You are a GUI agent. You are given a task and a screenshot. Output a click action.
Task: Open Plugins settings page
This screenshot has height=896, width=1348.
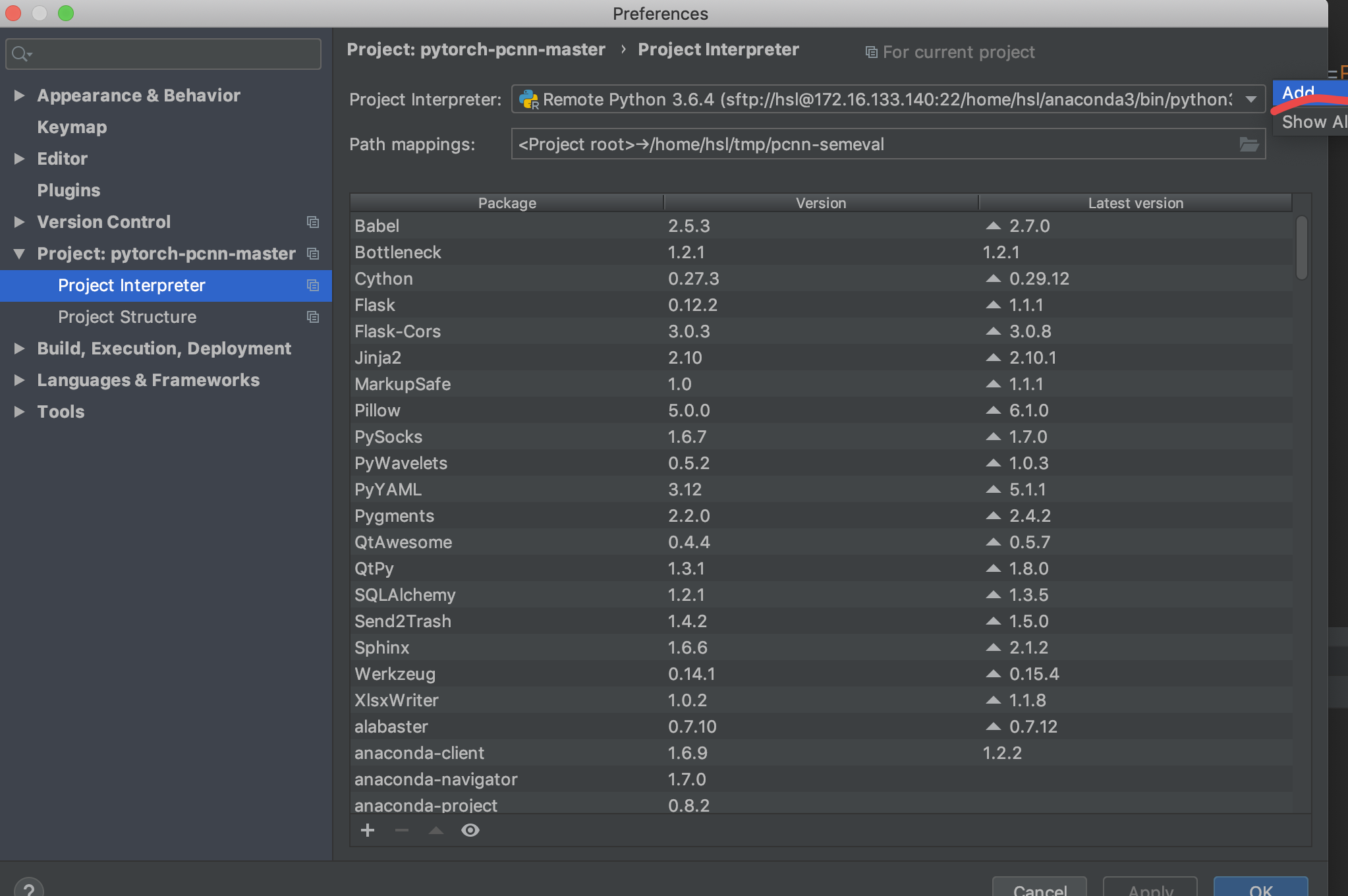tap(69, 190)
